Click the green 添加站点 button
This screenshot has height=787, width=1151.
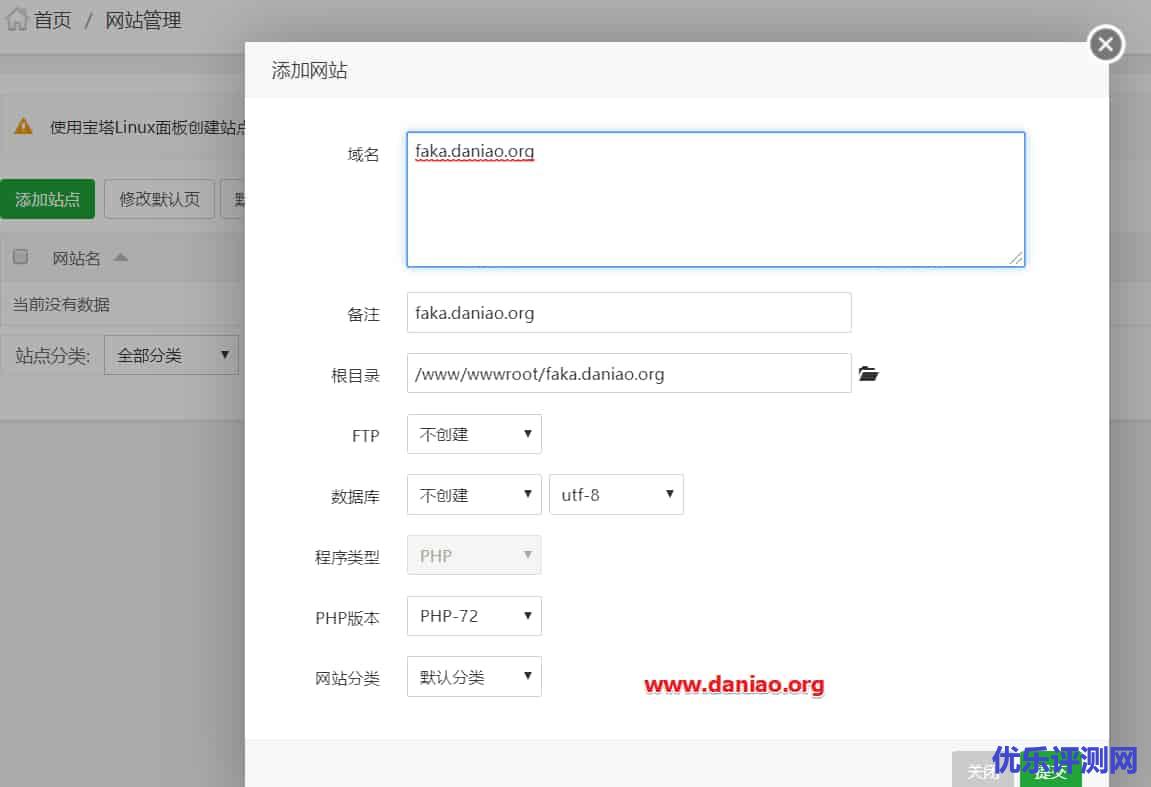pos(47,199)
